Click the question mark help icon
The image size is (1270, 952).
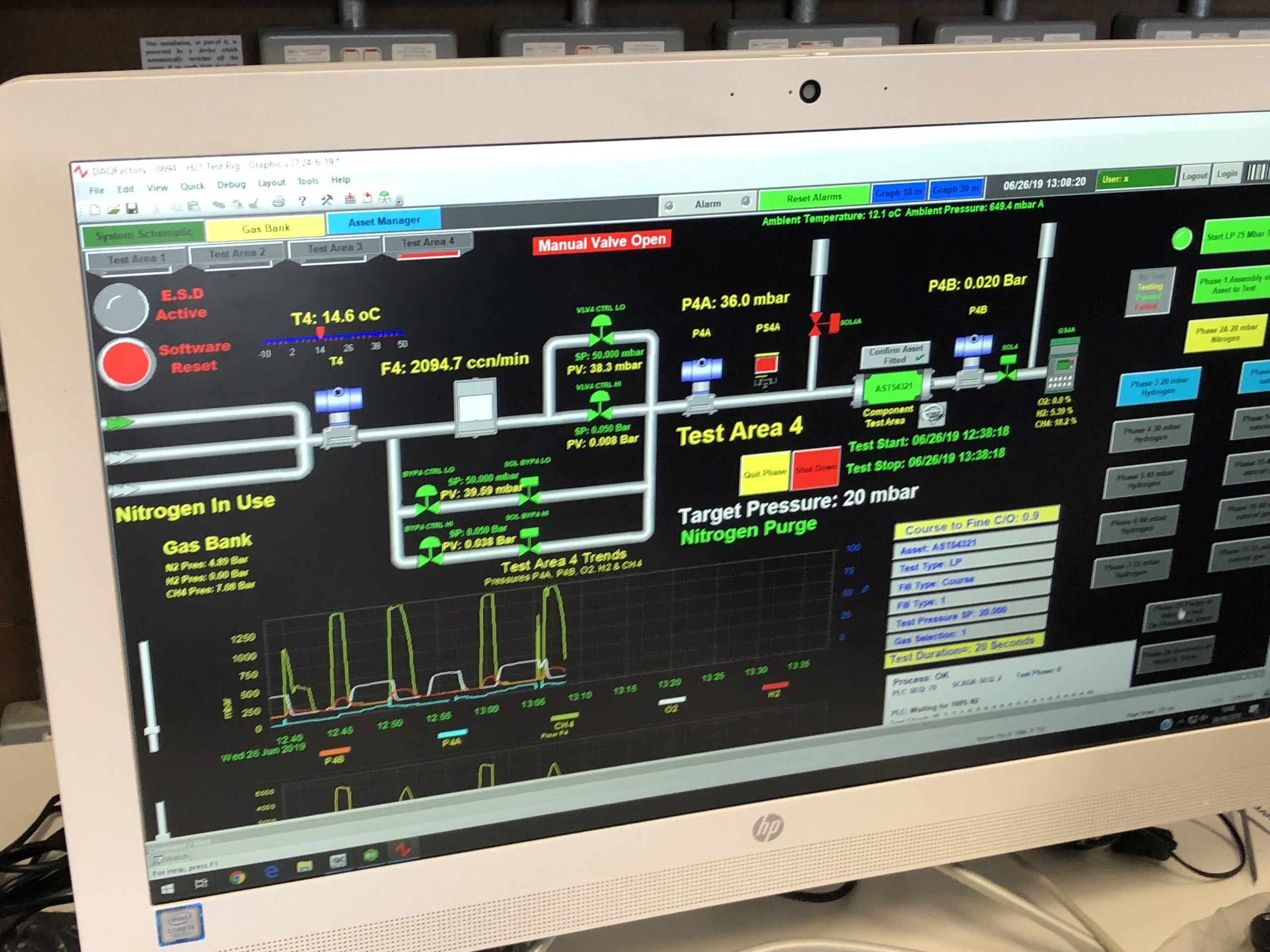(303, 201)
